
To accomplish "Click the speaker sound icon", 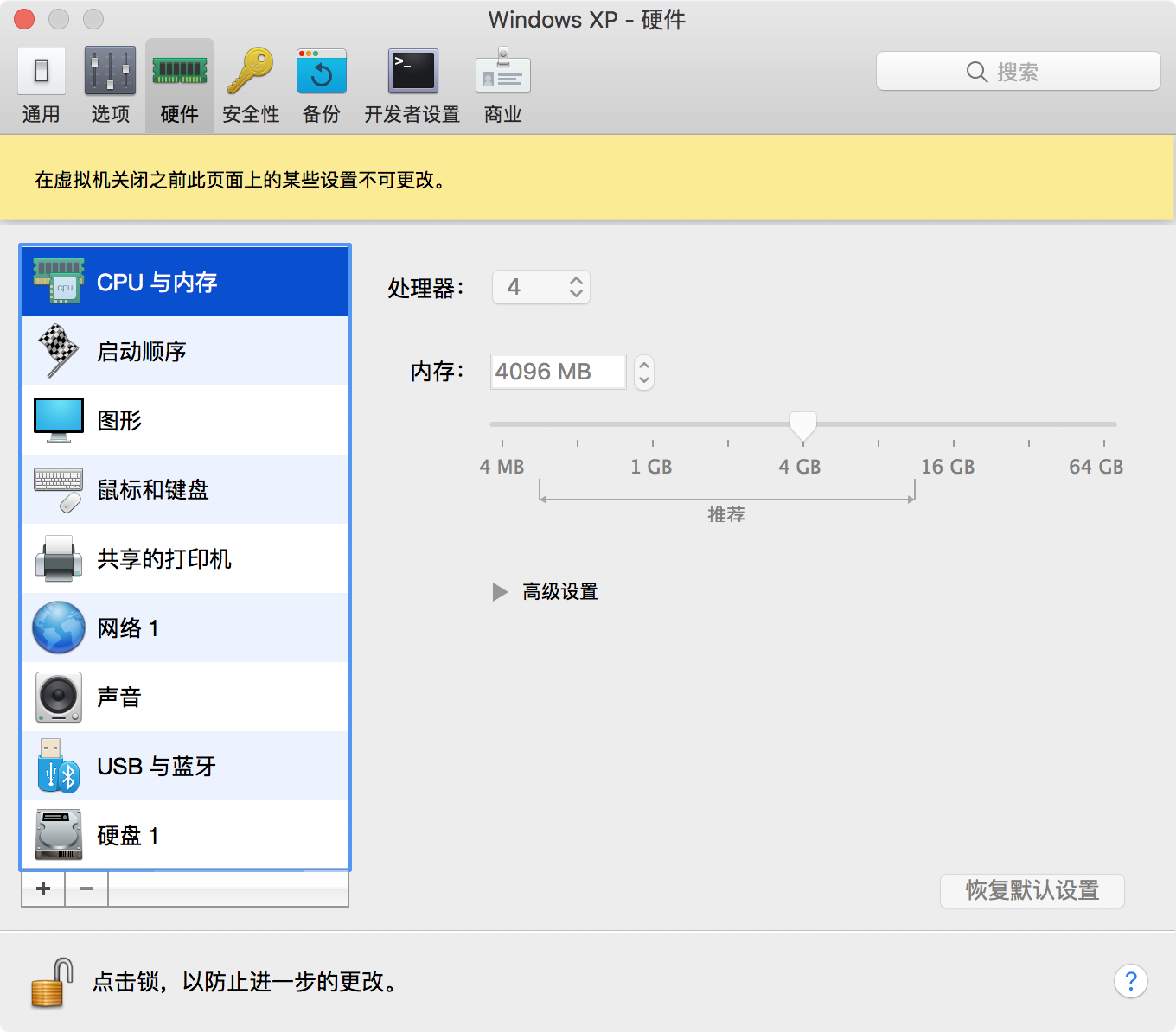I will pyautogui.click(x=59, y=697).
